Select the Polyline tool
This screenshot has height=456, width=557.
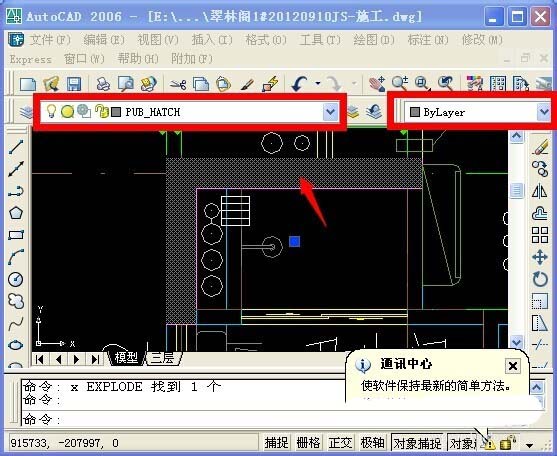click(16, 191)
